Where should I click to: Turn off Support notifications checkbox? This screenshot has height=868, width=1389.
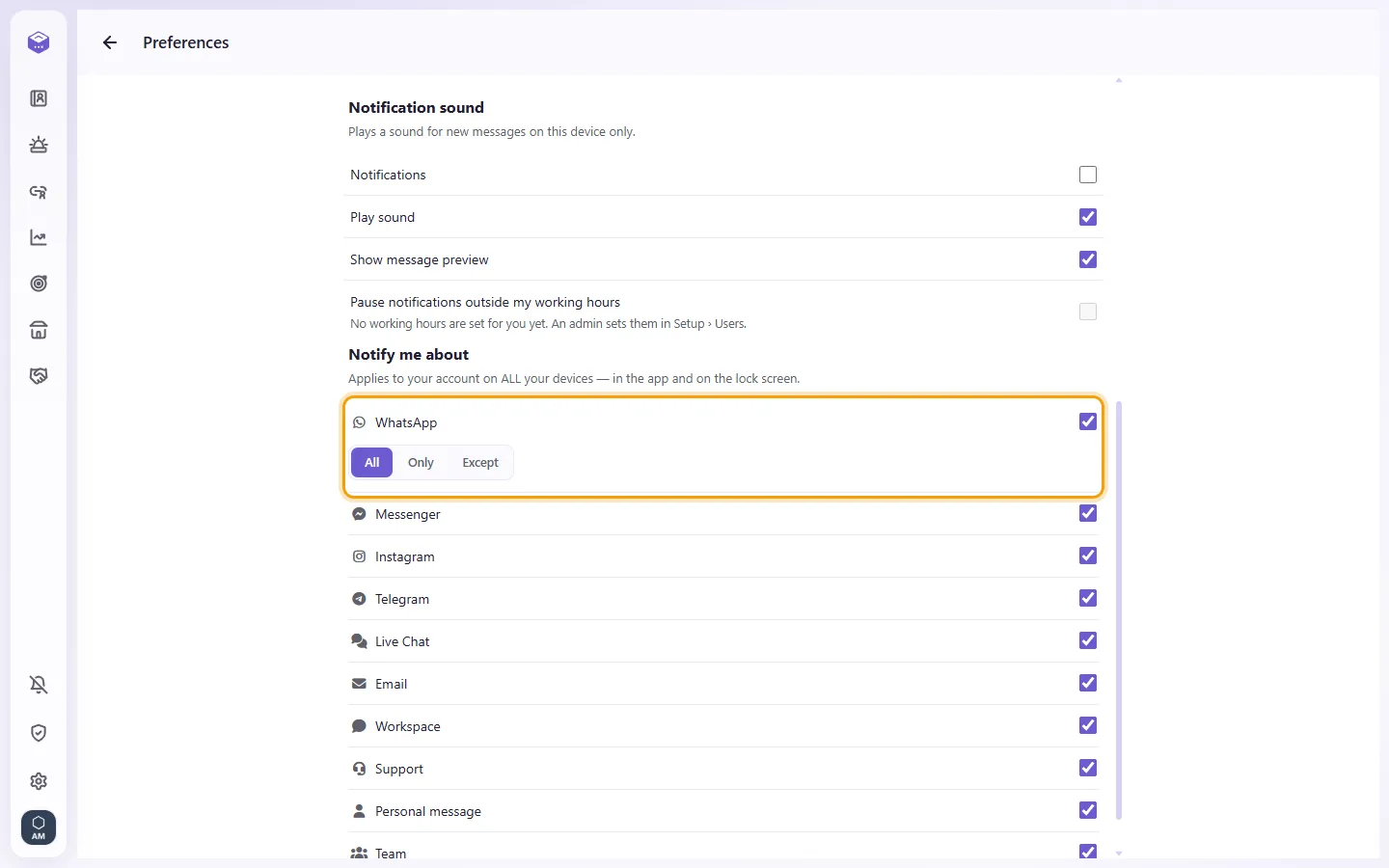1088,768
